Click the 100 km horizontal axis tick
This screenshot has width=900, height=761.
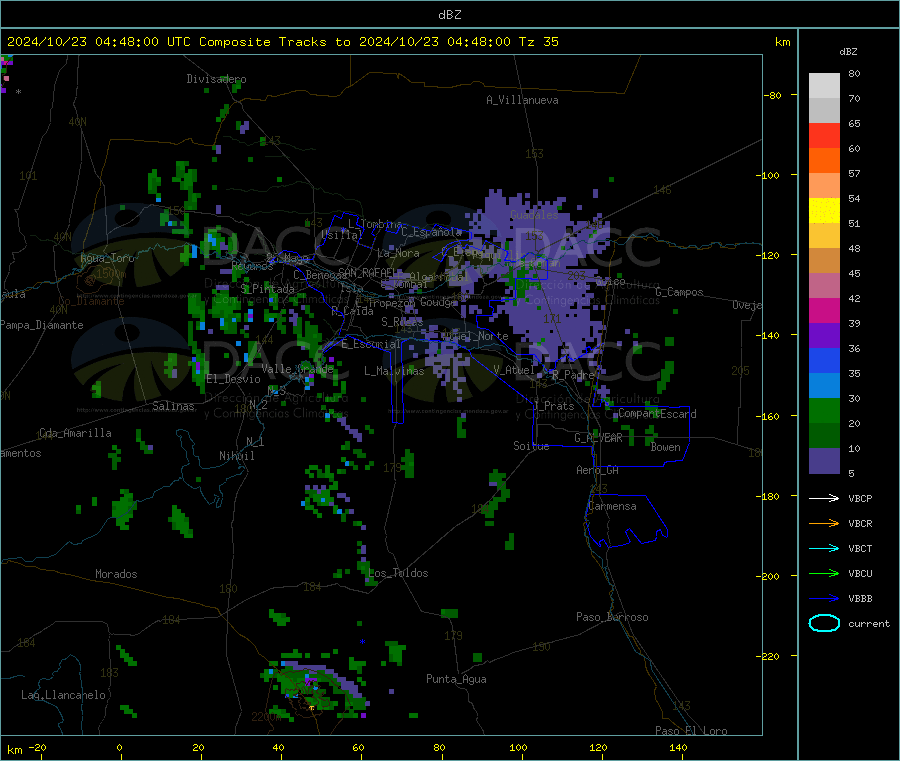[x=518, y=747]
